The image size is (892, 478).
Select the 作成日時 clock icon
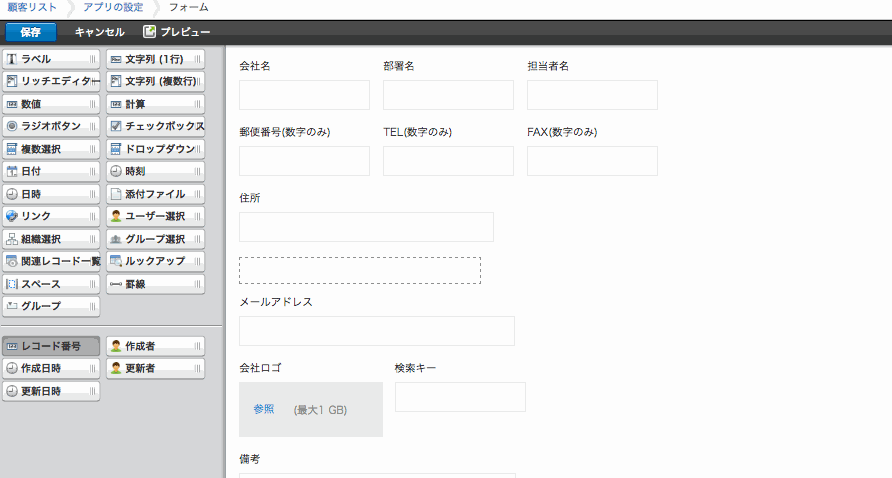(12, 368)
